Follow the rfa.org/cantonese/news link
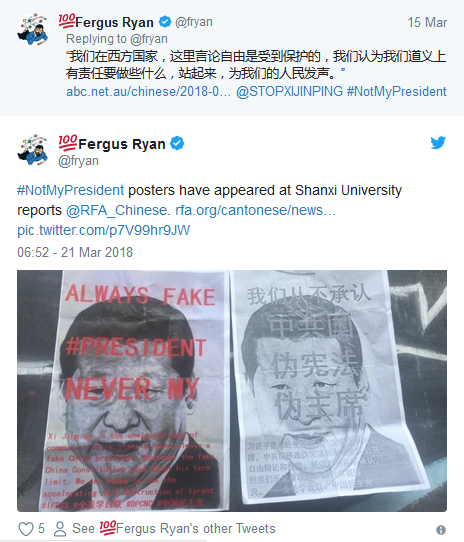This screenshot has height=542, width=464. click(255, 210)
